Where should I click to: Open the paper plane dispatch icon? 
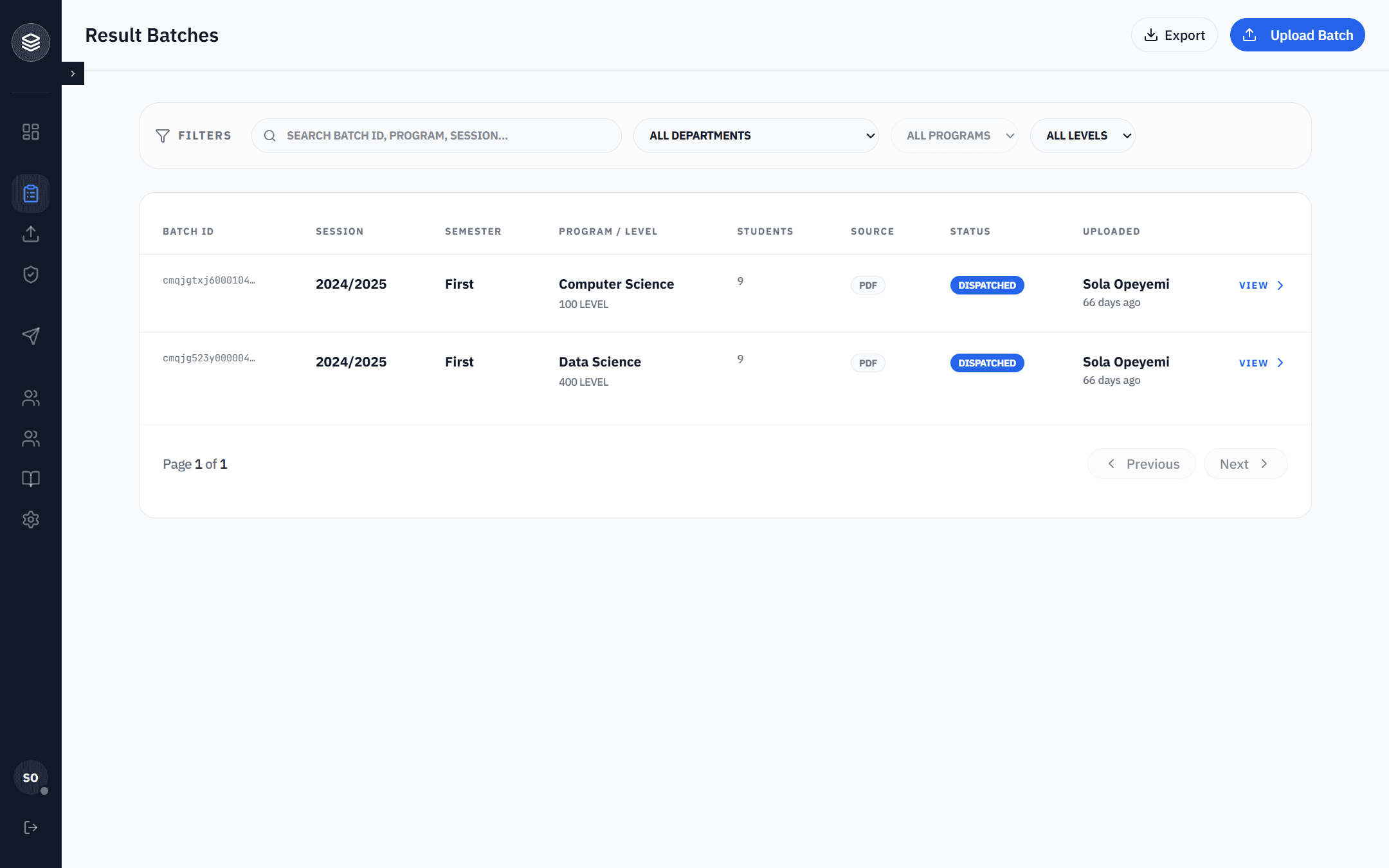[x=31, y=336]
